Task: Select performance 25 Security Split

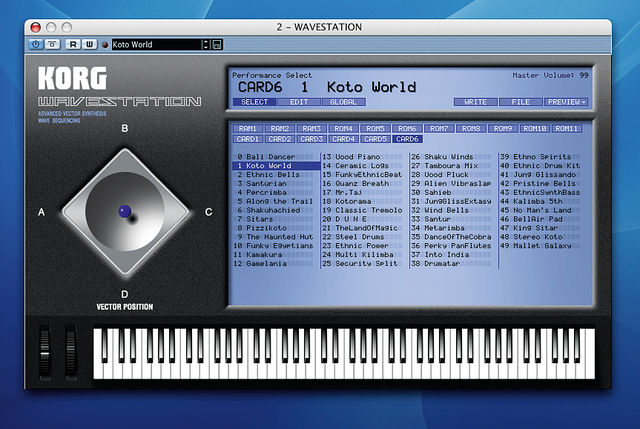Action: 365,264
